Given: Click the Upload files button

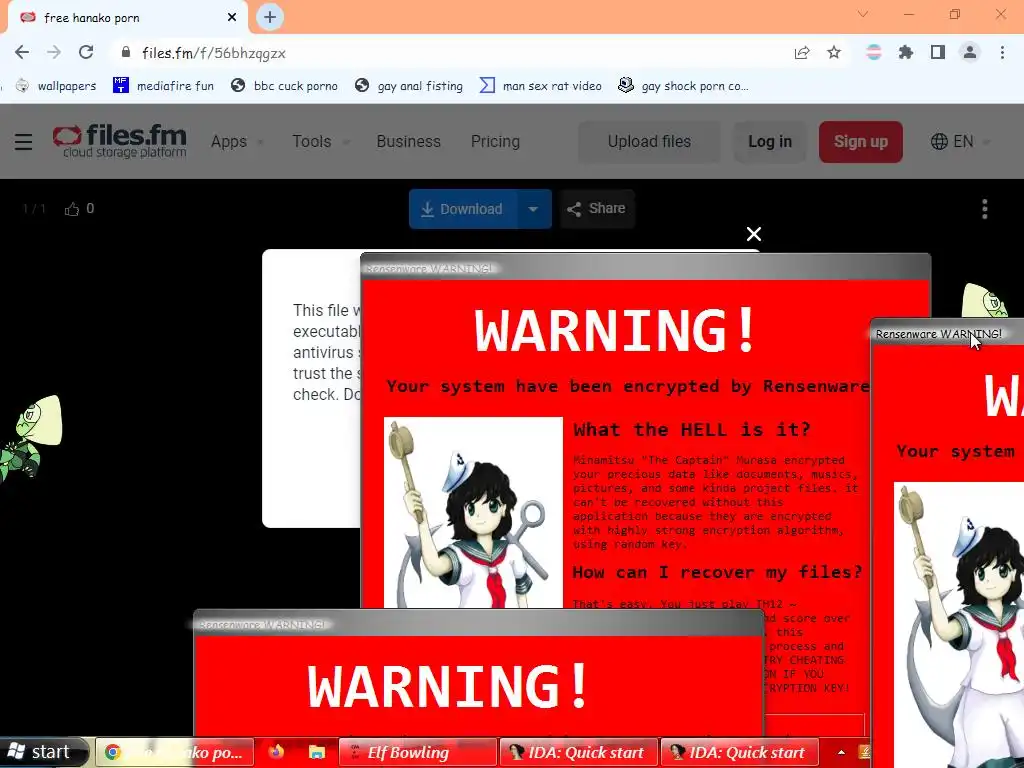Looking at the screenshot, I should tap(649, 142).
